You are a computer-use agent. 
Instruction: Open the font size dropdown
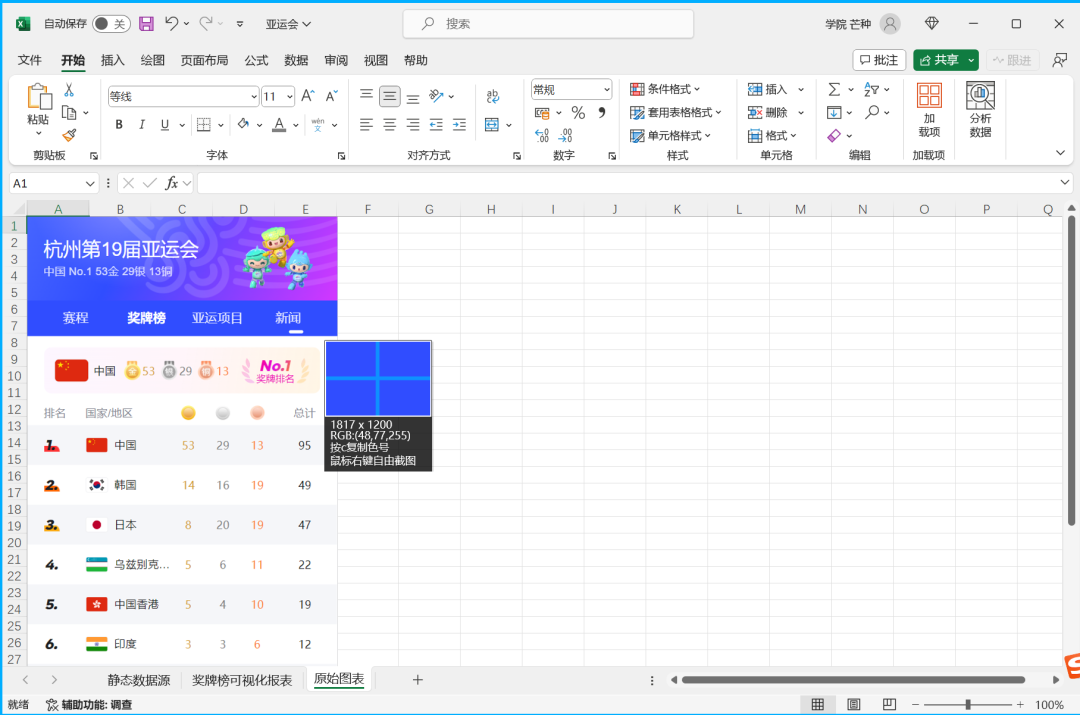point(290,97)
